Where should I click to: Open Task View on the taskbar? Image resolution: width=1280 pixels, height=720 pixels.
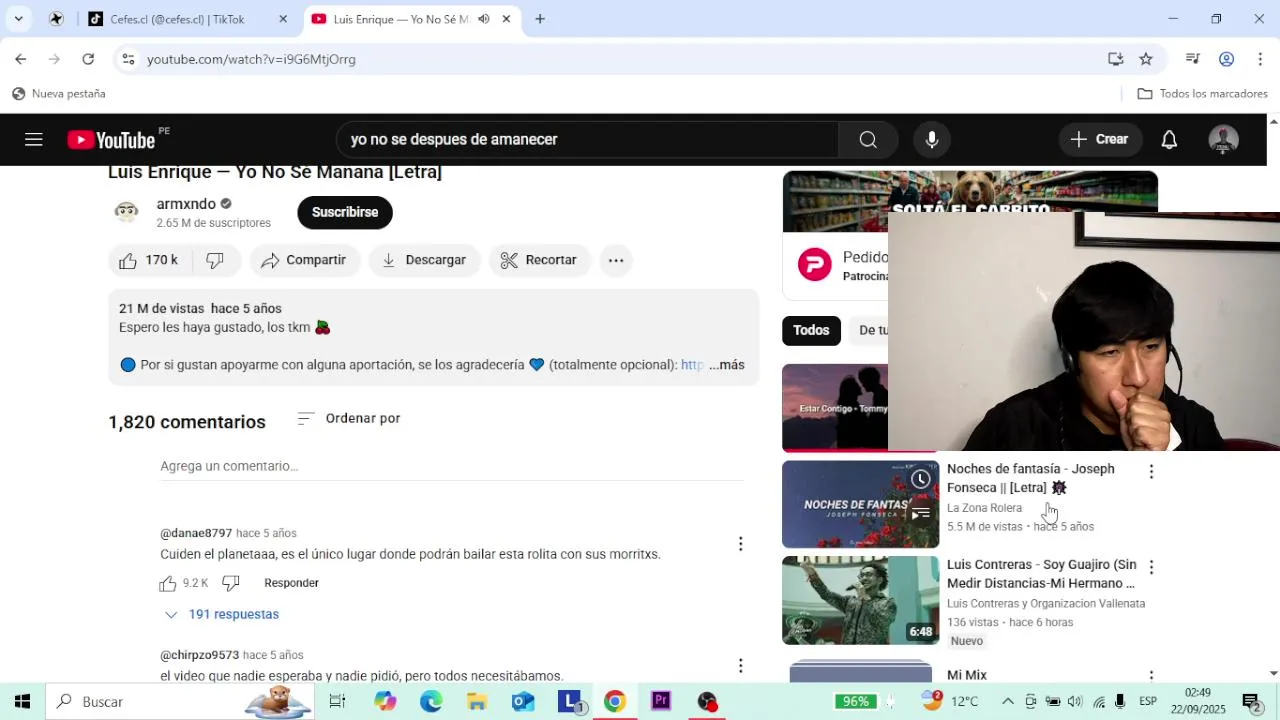click(337, 702)
